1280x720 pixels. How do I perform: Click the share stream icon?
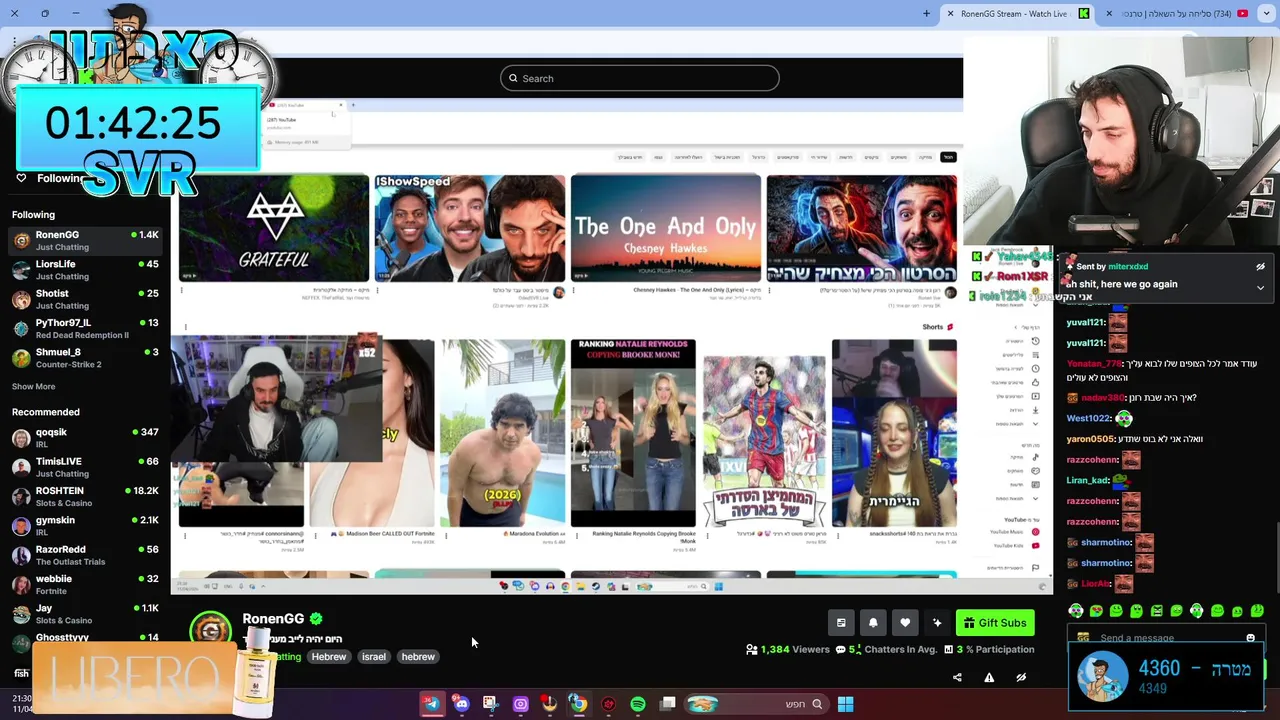[957, 677]
